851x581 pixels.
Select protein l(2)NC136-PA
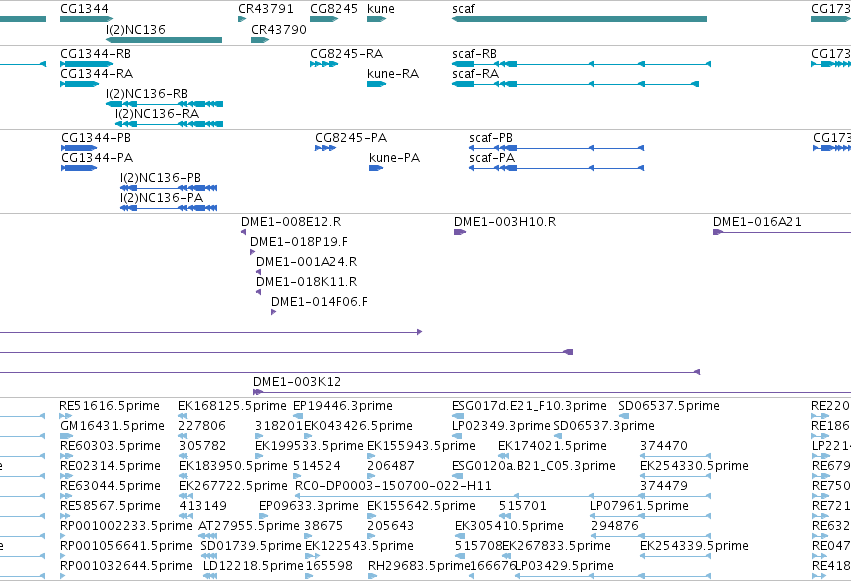(x=169, y=208)
